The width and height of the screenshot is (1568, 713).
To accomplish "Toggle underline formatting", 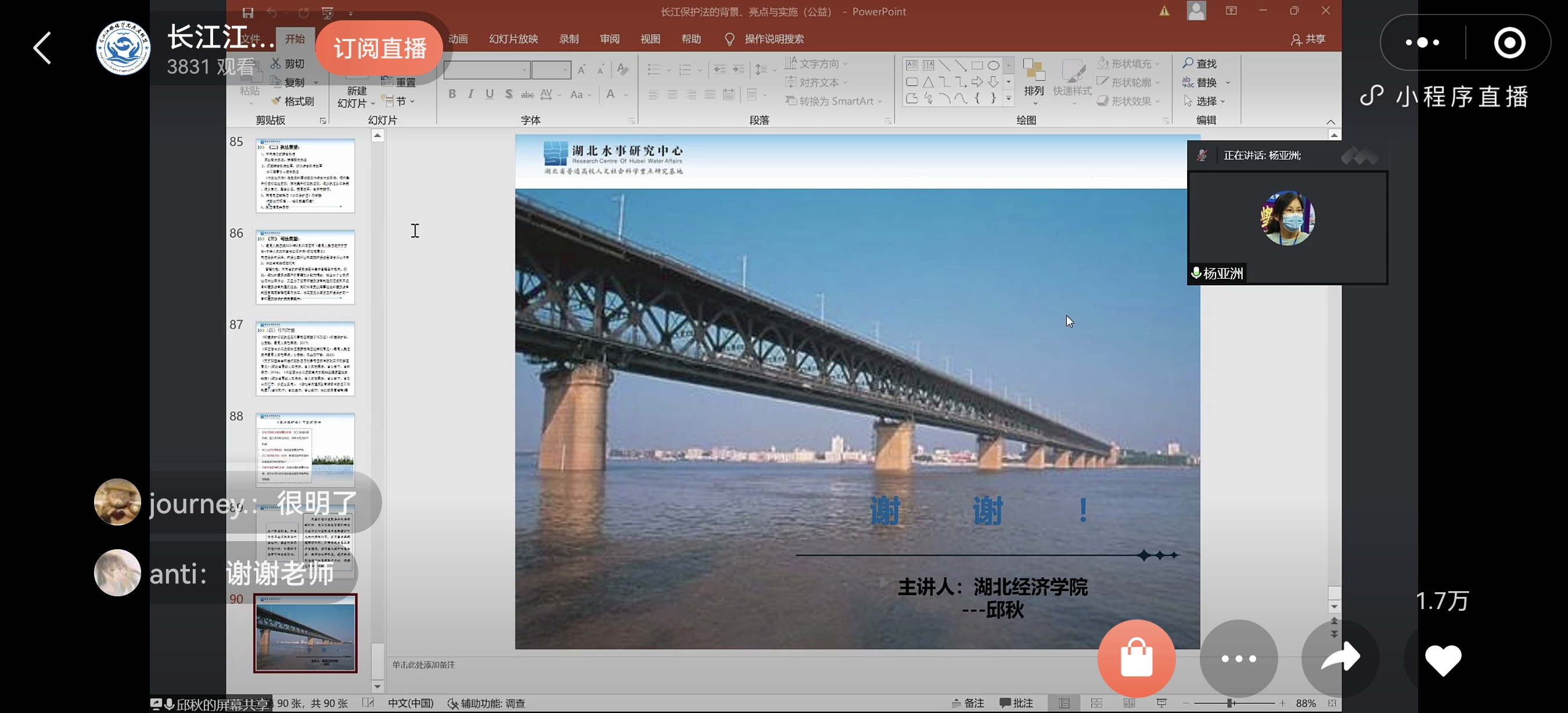I will click(x=490, y=94).
